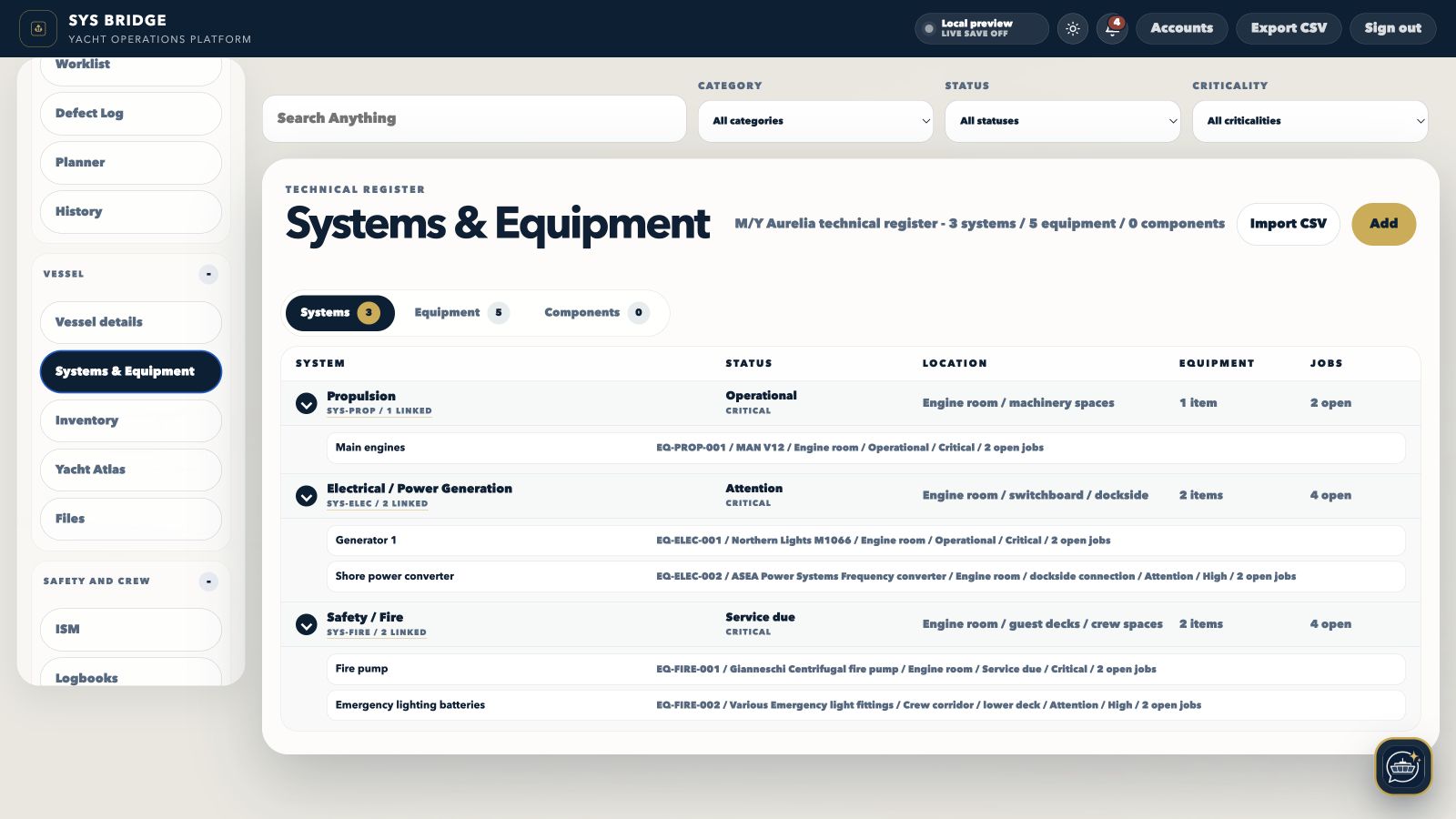
Task: Focus the Search Anything field
Action: [x=474, y=118]
